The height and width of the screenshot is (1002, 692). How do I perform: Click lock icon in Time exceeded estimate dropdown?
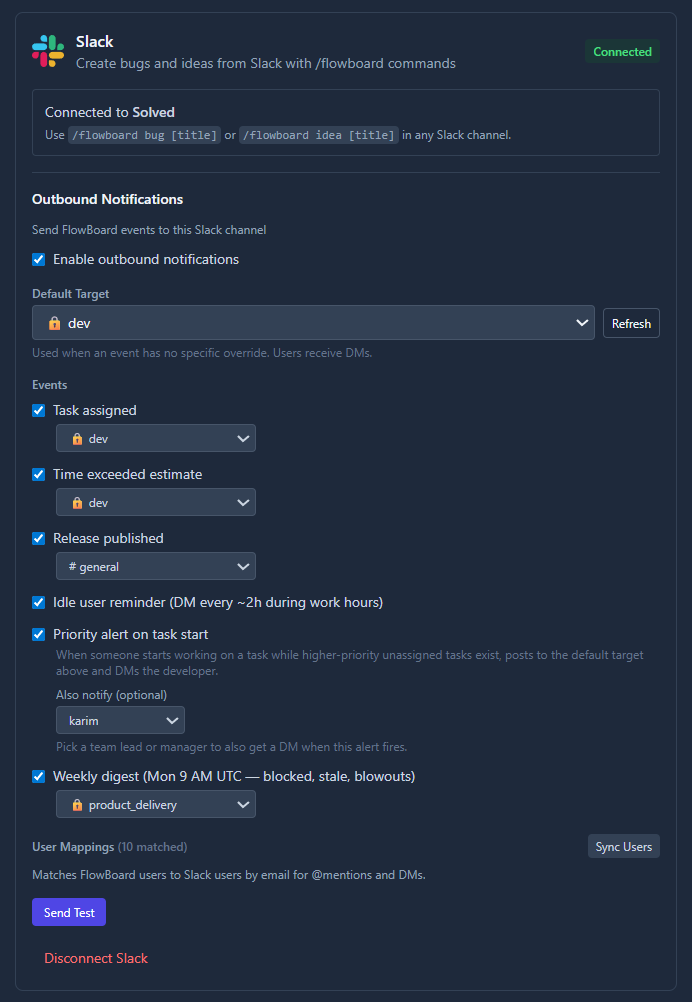point(77,503)
